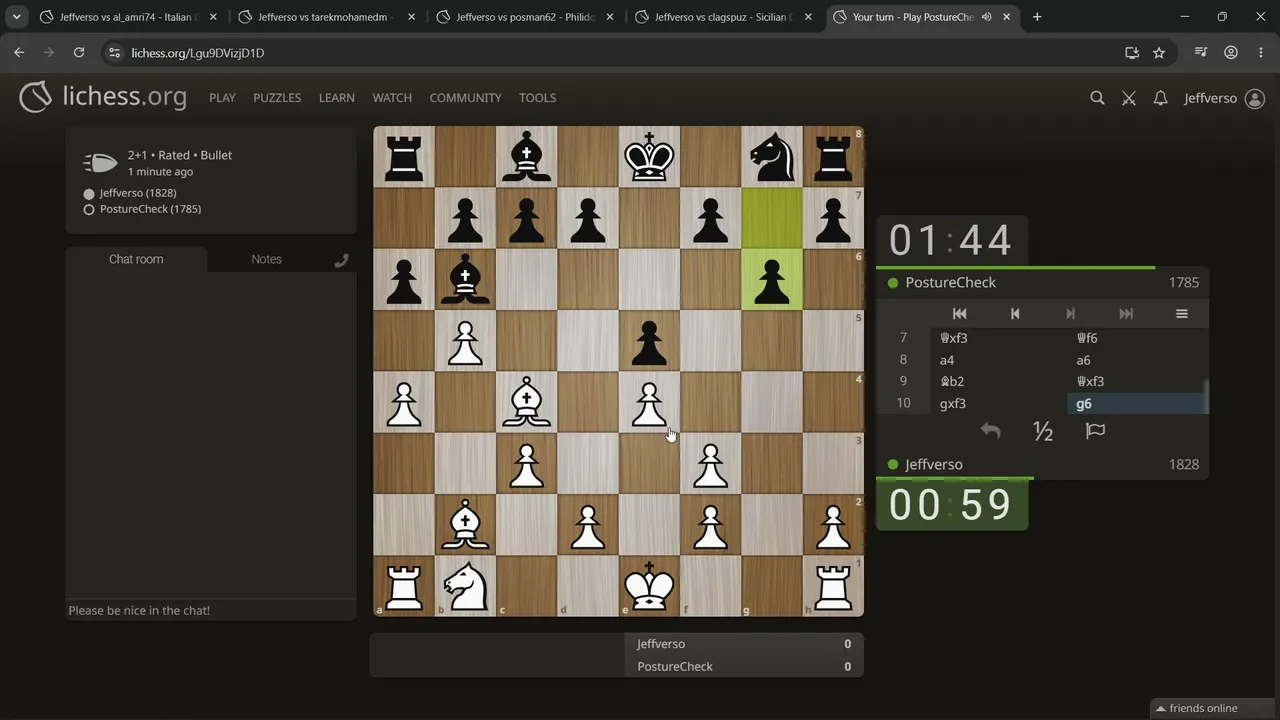Open the Jeffverso user menu in header

tap(1224, 98)
